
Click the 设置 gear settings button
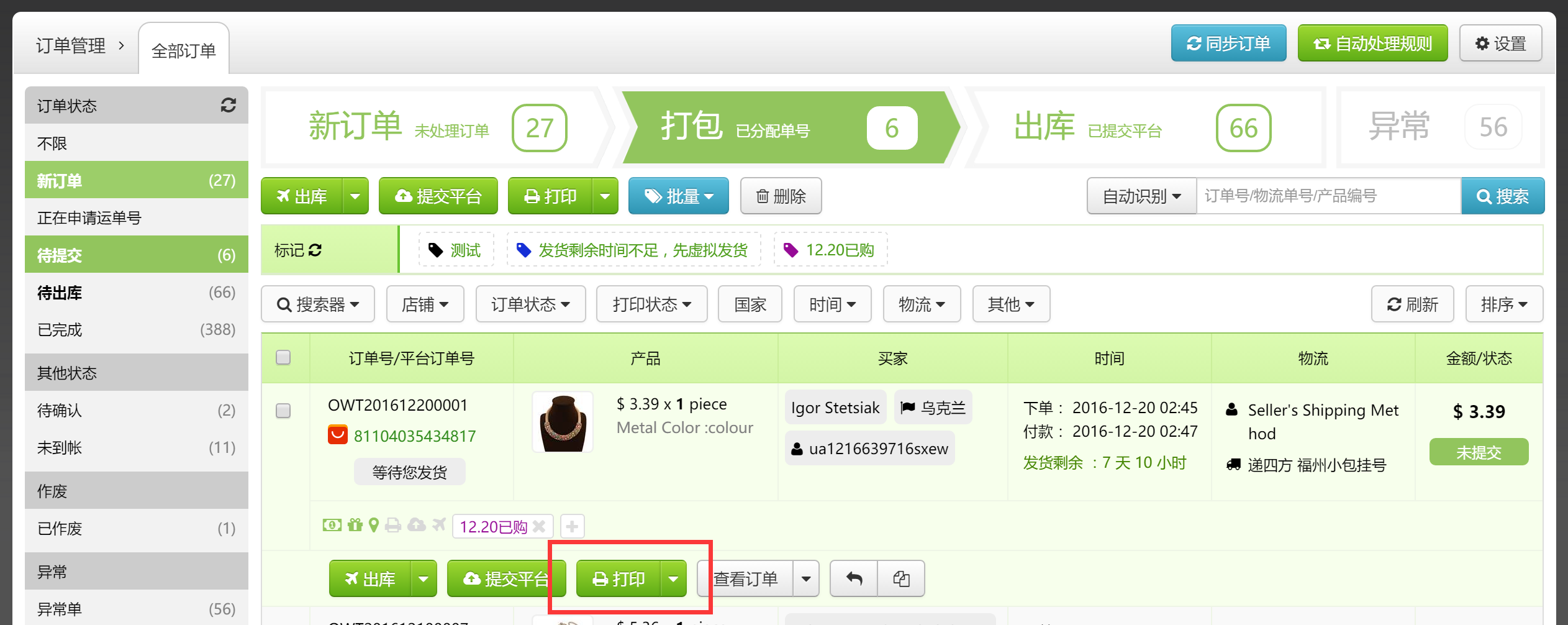pos(1500,43)
